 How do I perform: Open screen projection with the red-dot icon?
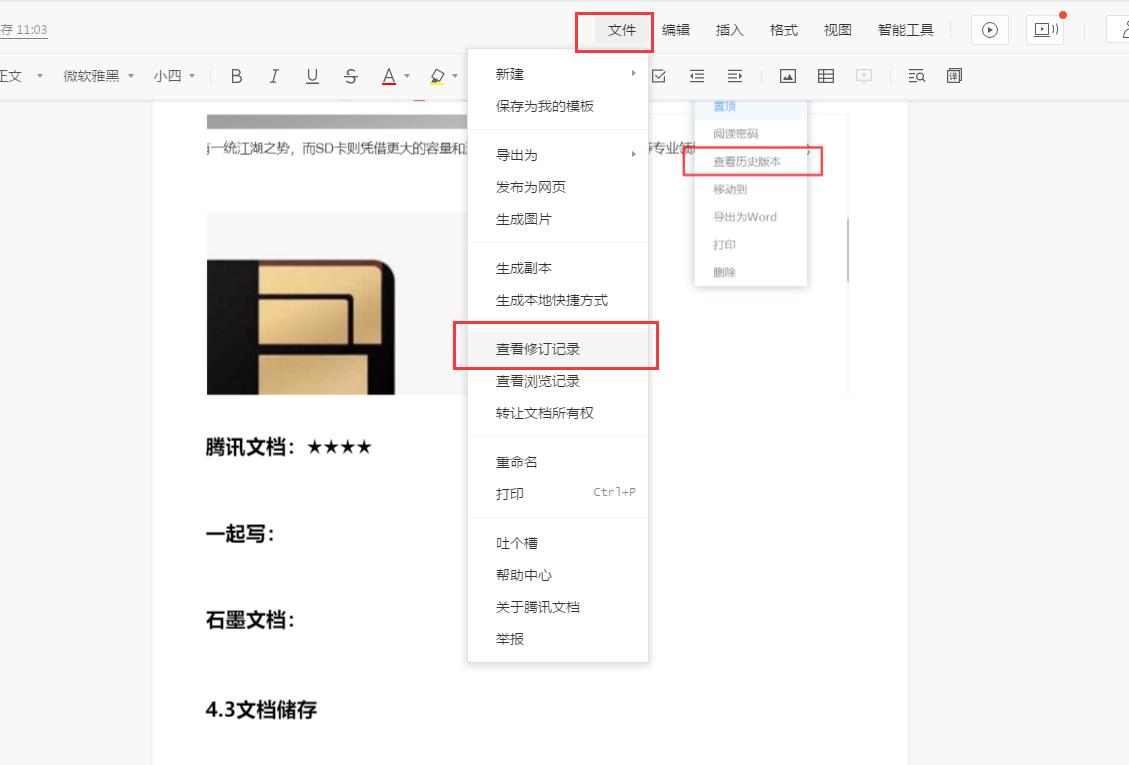point(1045,29)
